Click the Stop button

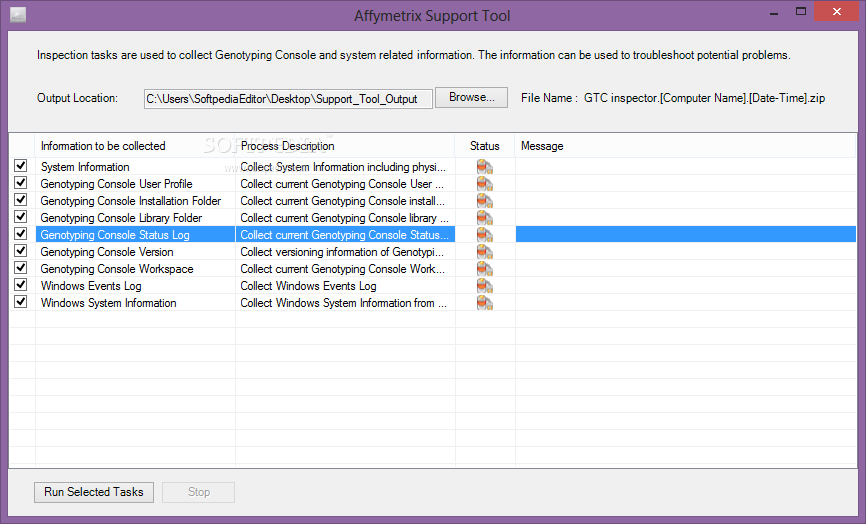click(198, 492)
